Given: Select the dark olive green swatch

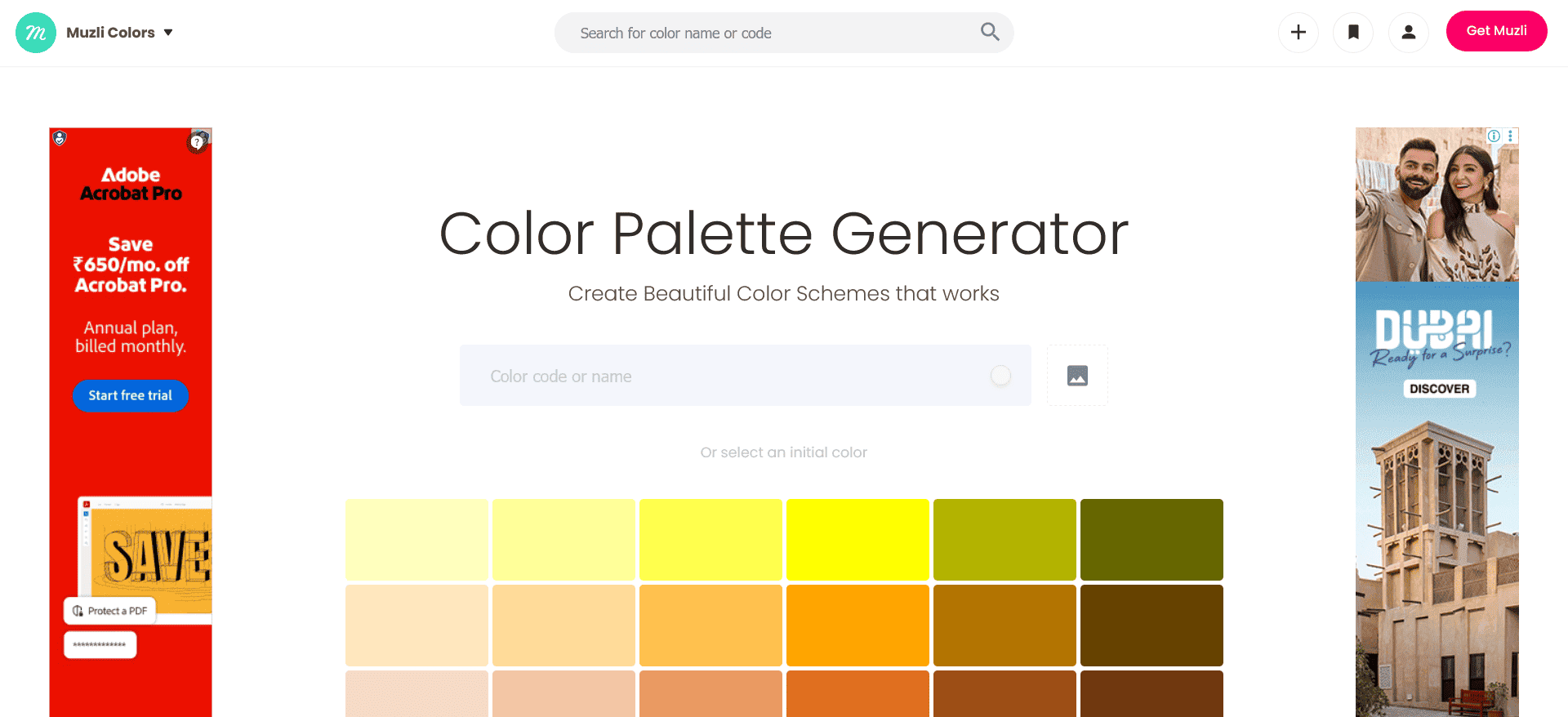Looking at the screenshot, I should [1151, 539].
